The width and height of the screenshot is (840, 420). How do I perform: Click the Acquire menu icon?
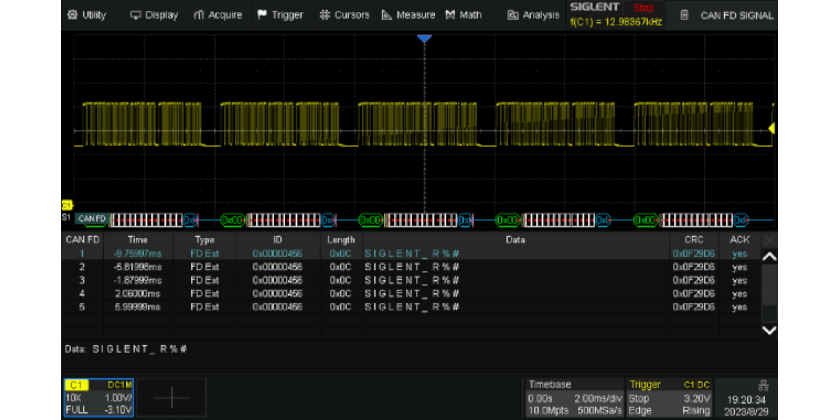coord(200,15)
